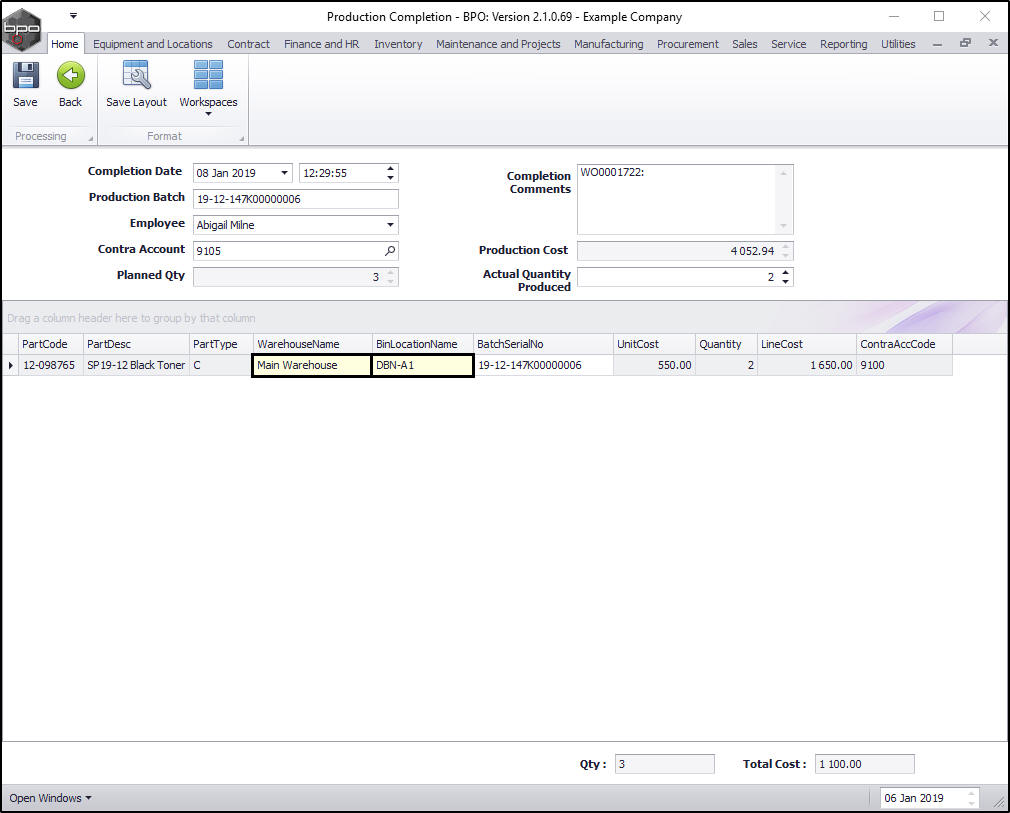Open the Sales tab
1010x813 pixels.
click(745, 44)
